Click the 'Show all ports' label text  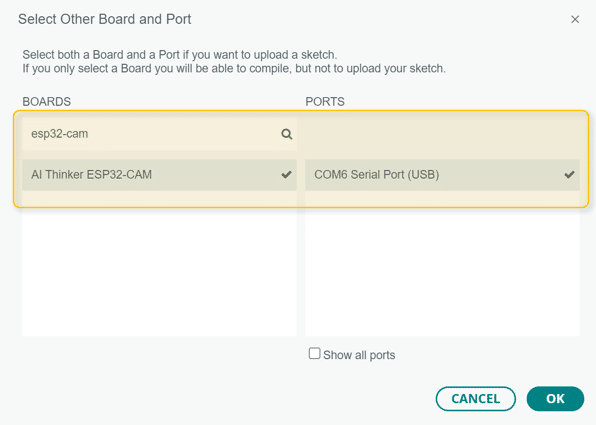click(359, 355)
